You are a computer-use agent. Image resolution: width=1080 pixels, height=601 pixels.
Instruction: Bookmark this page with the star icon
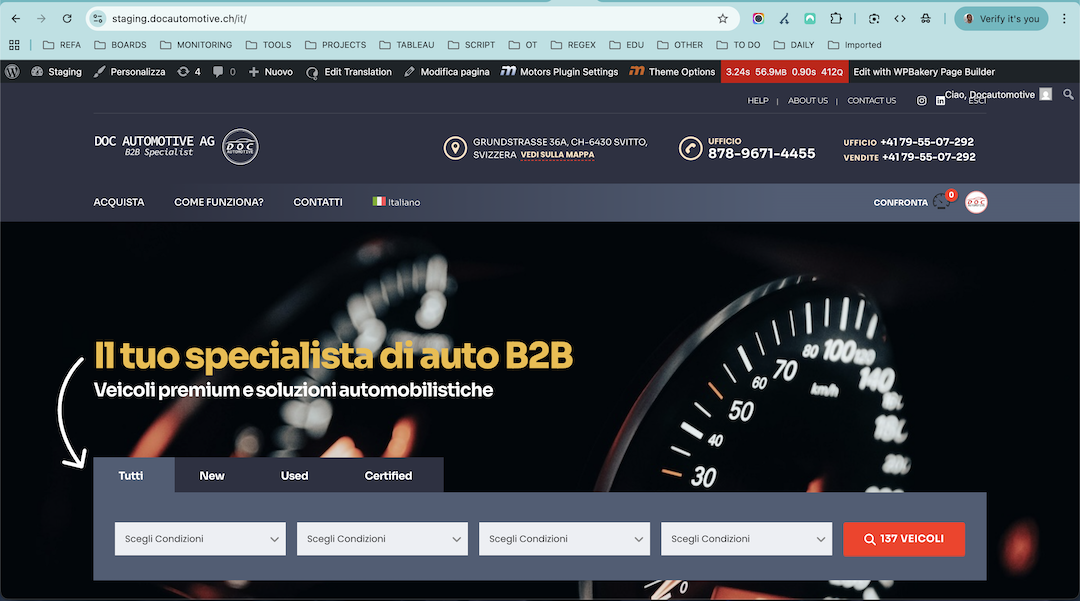[723, 19]
